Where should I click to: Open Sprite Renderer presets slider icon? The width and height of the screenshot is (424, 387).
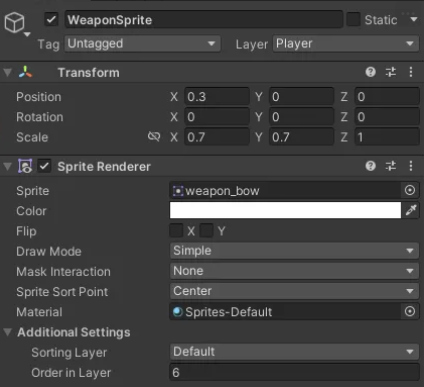[x=391, y=166]
